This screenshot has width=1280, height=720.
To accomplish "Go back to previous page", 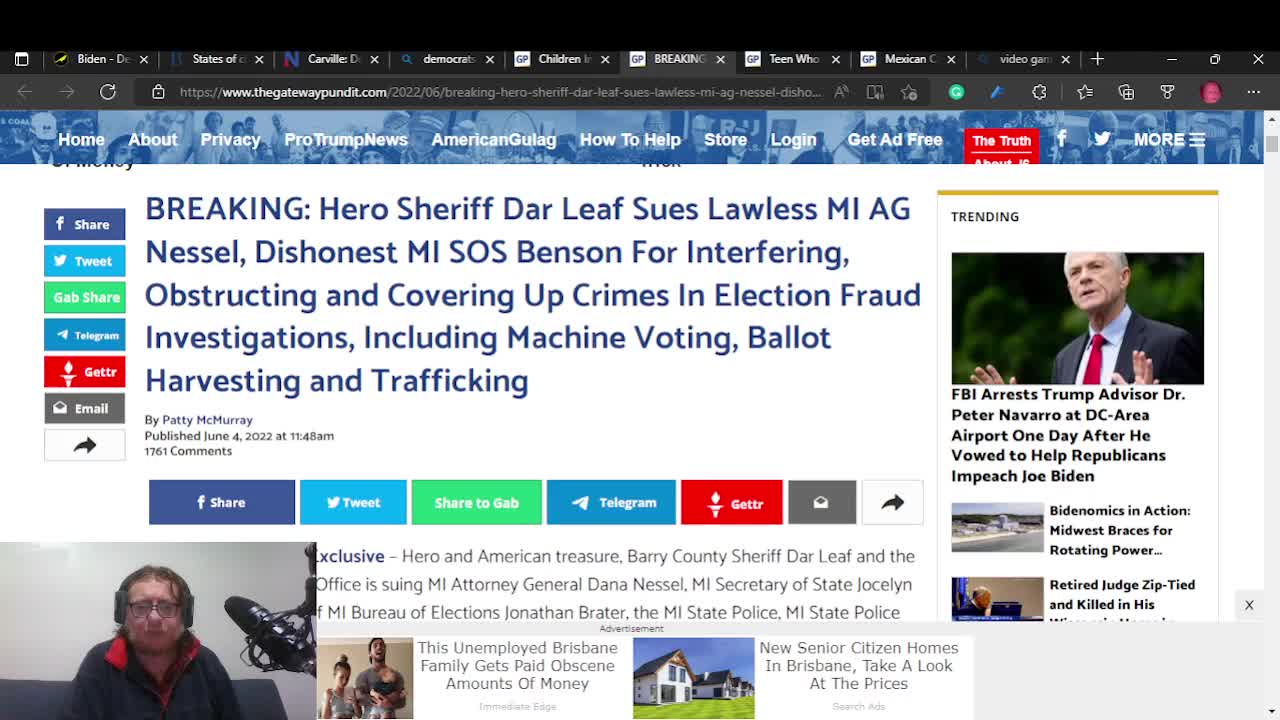I will tap(25, 92).
